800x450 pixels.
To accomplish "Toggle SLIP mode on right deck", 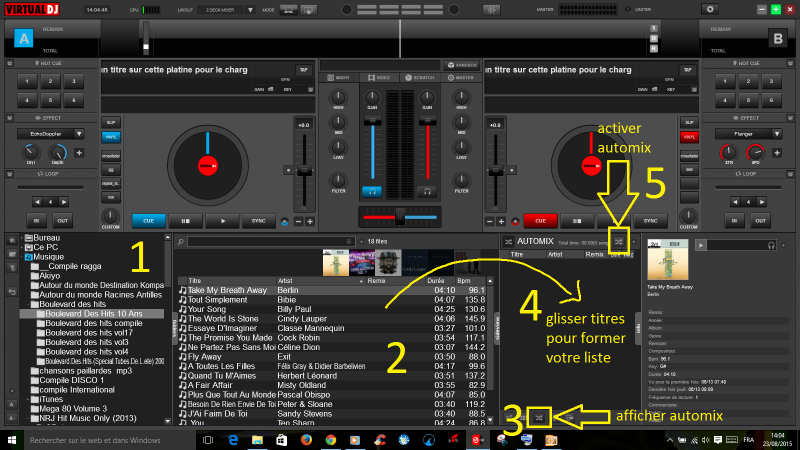I will [689, 122].
